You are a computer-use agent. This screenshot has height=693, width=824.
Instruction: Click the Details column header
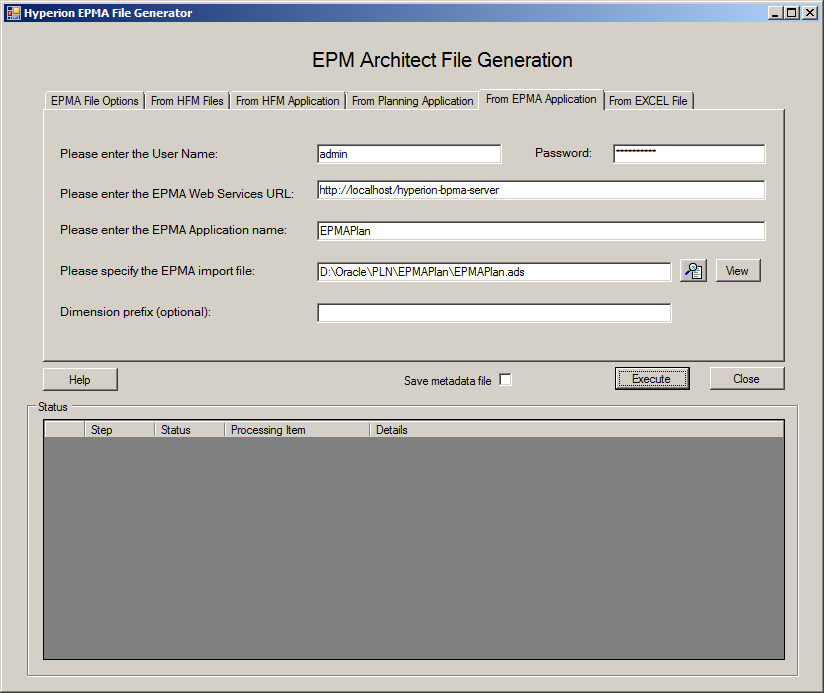point(576,430)
